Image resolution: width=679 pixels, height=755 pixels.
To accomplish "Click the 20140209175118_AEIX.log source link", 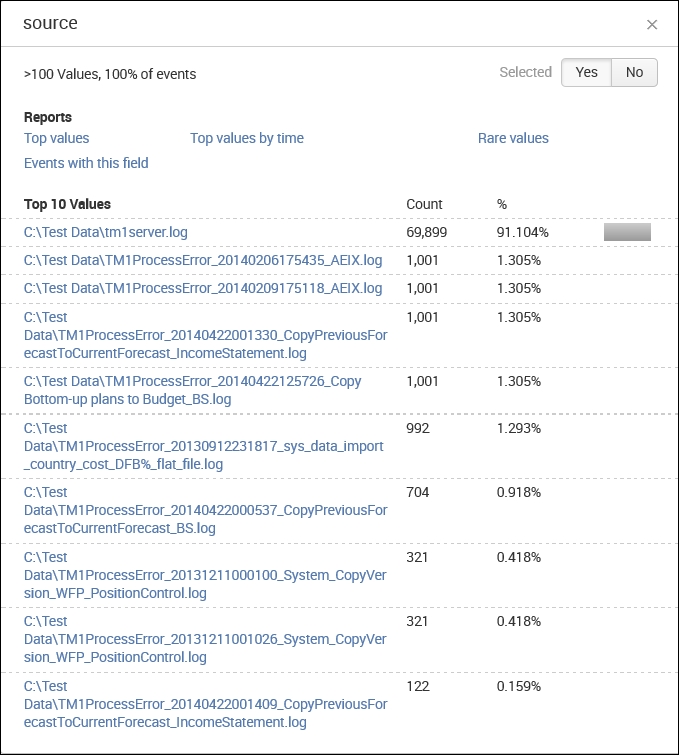I will [x=203, y=288].
